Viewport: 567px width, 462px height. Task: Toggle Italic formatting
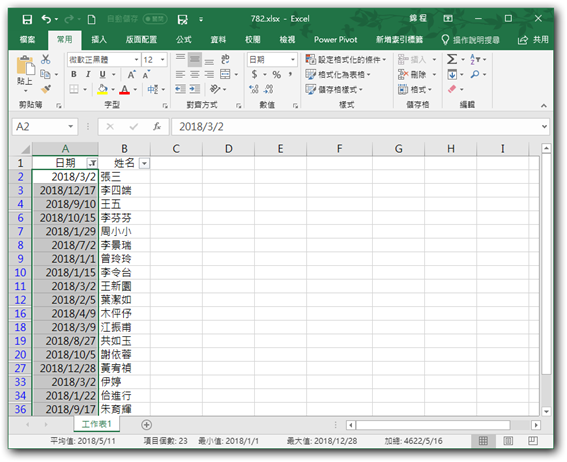click(88, 74)
